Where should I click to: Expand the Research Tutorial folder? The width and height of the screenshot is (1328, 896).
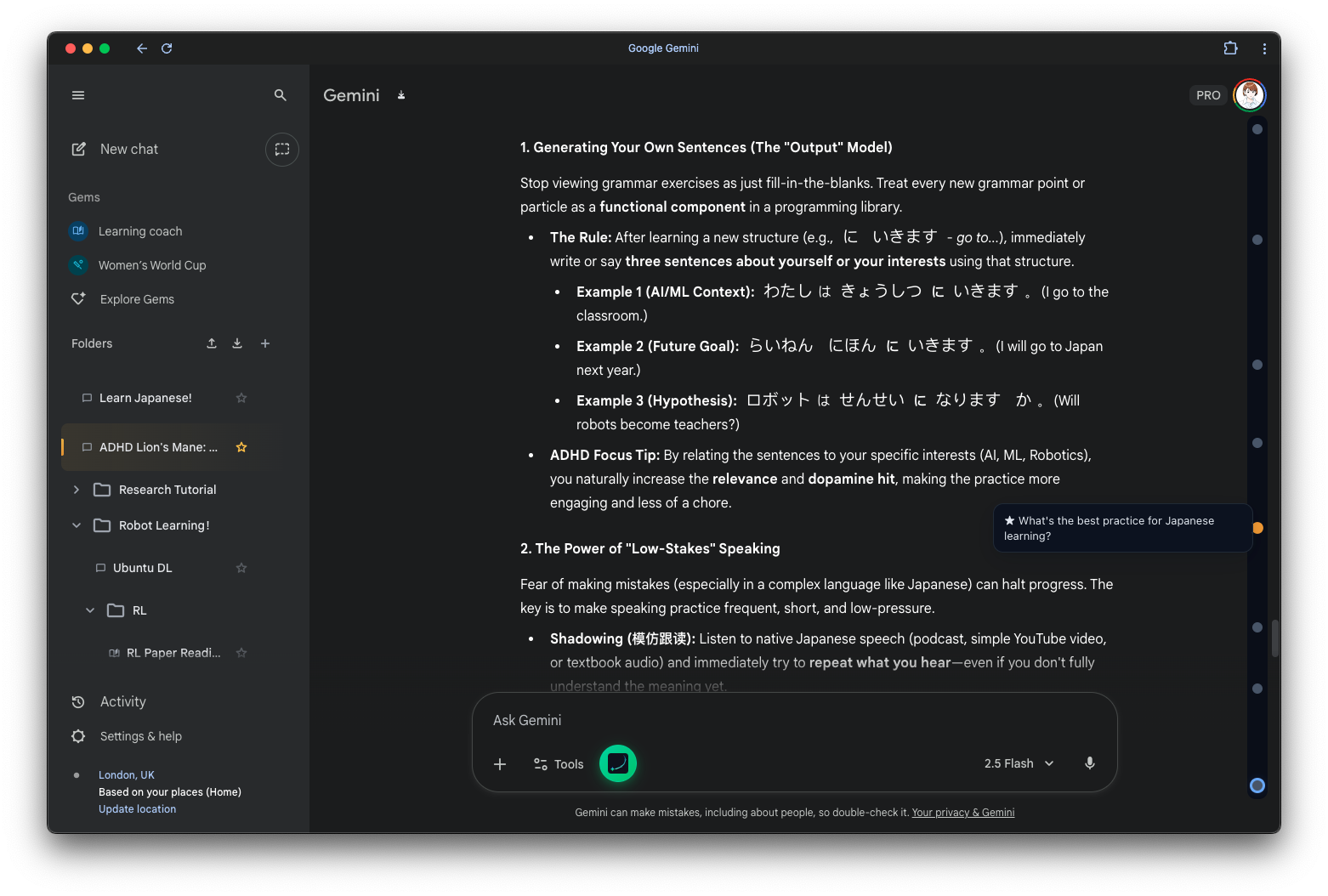(76, 489)
